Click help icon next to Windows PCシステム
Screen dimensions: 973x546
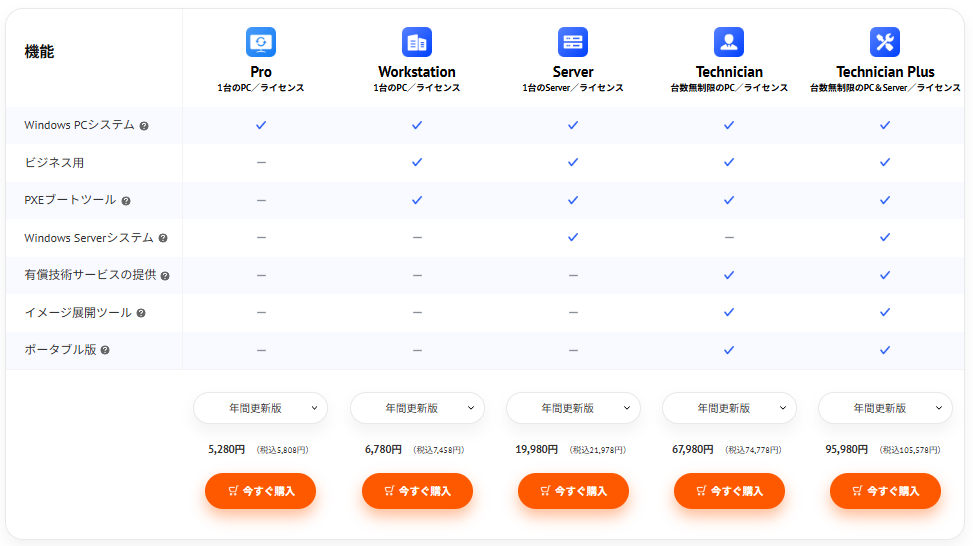pos(144,126)
